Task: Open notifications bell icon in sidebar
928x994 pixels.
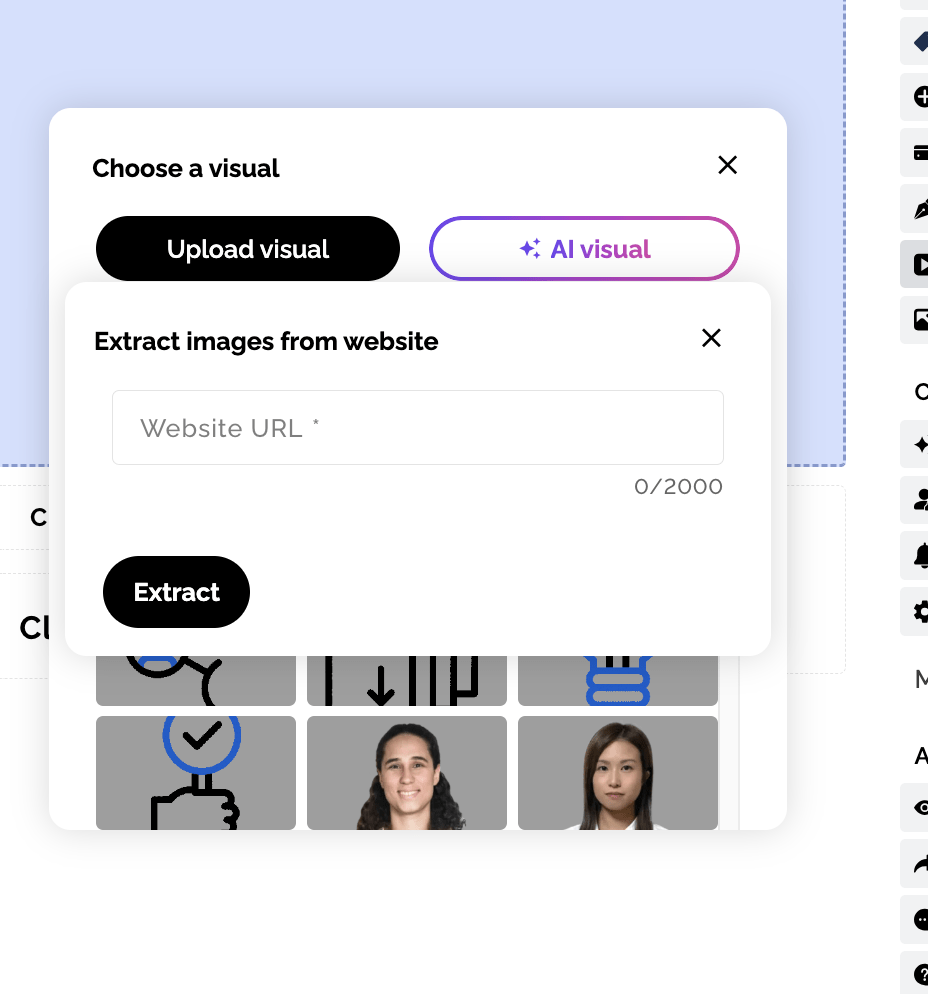Action: click(x=918, y=555)
